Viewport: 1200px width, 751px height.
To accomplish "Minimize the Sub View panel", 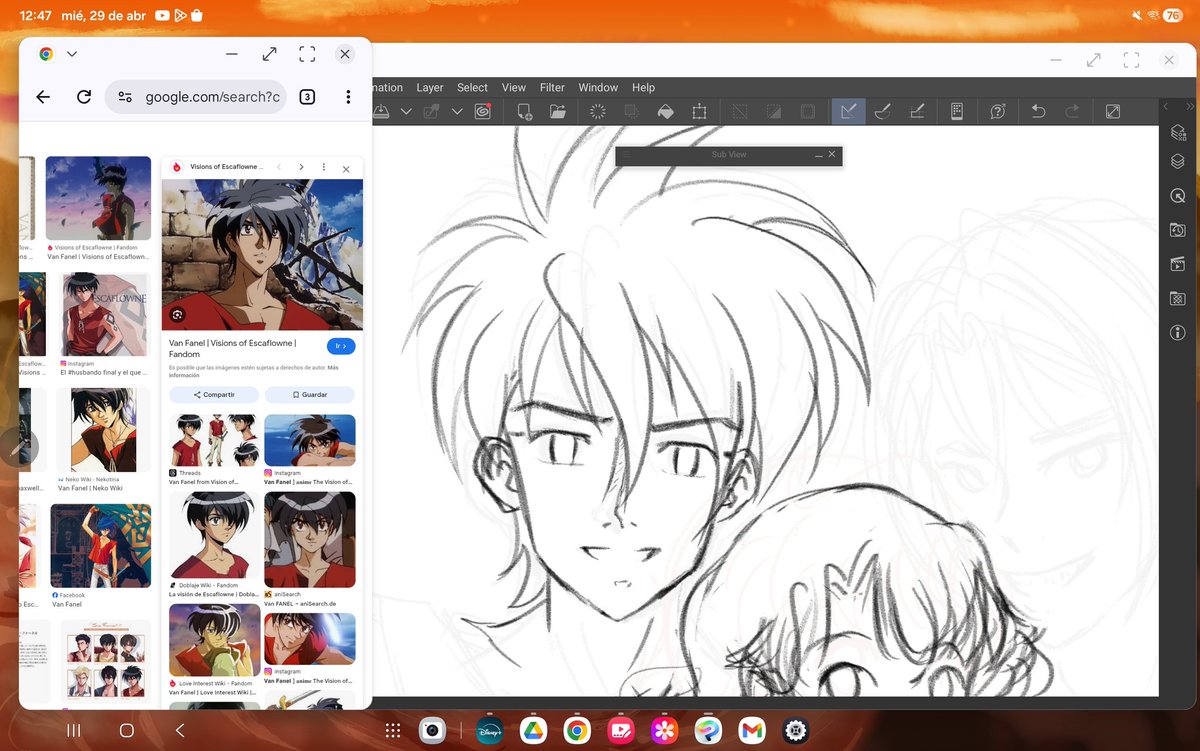I will (x=818, y=155).
